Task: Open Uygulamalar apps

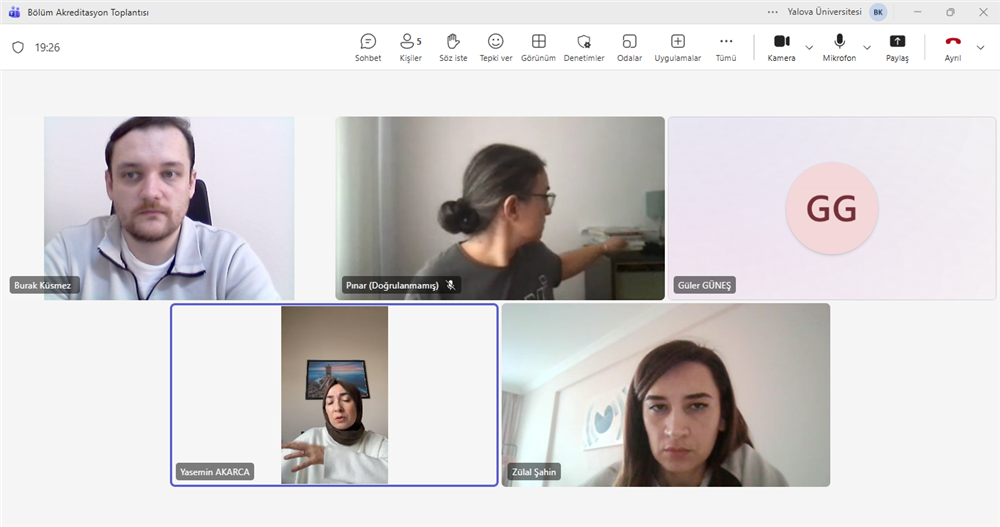Action: click(677, 47)
